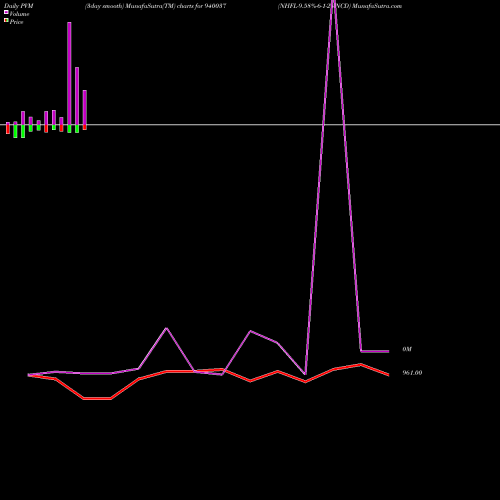Click the 'Volume' legend label
Viewport: 500px width, 500px height.
click(x=19, y=14)
